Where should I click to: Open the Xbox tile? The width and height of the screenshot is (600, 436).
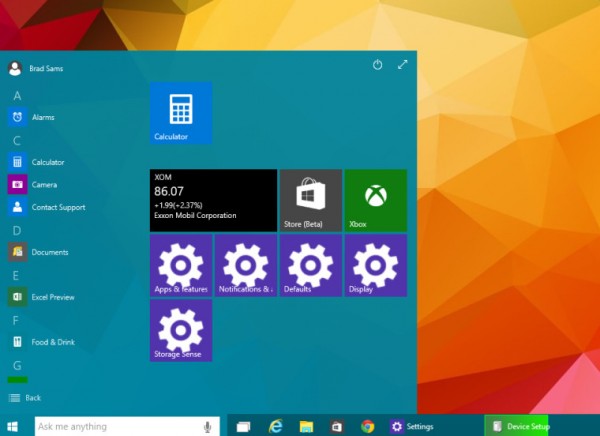pyautogui.click(x=375, y=200)
